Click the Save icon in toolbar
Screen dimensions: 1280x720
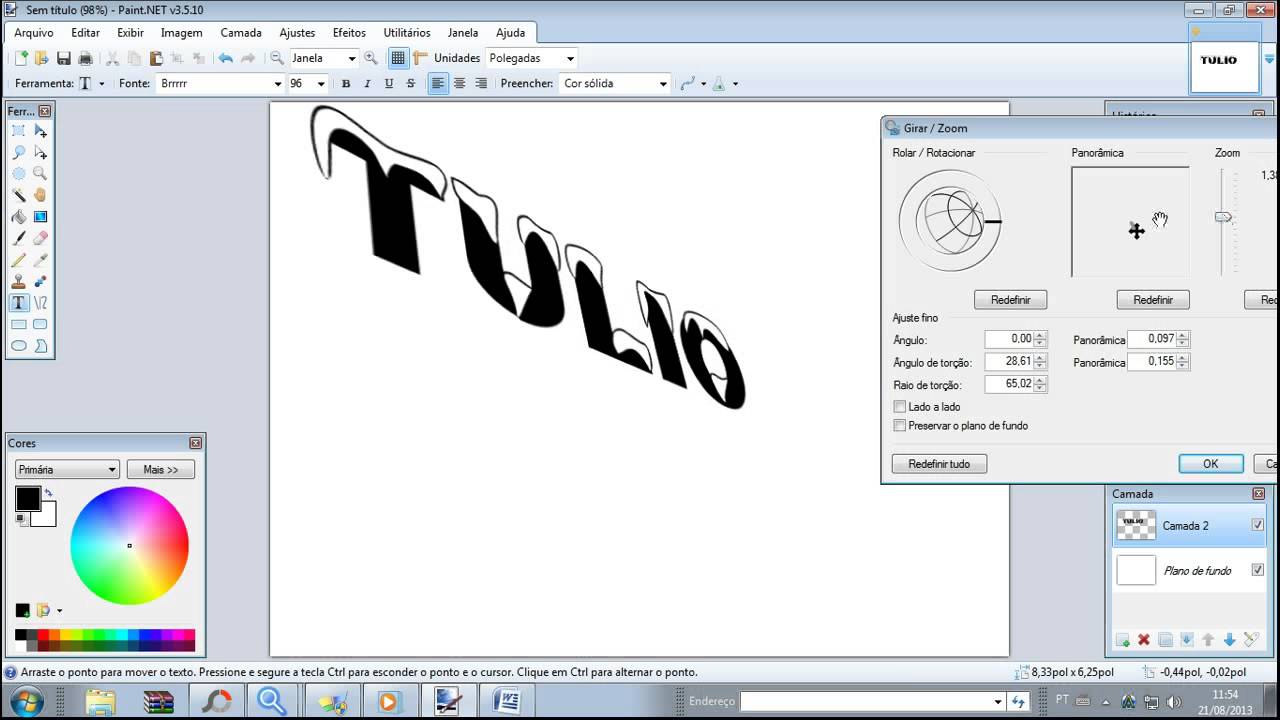(x=64, y=58)
